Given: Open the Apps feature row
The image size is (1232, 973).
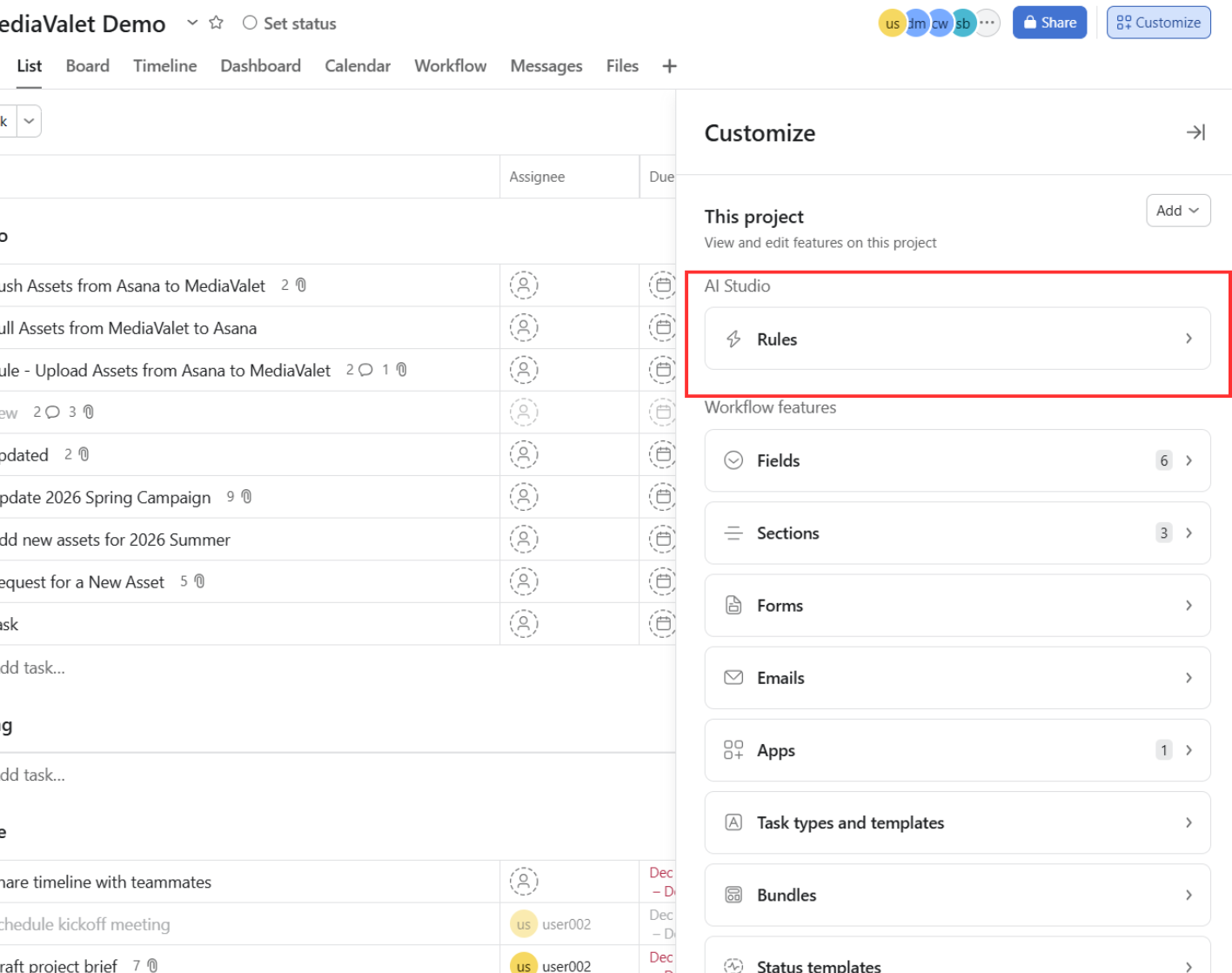Looking at the screenshot, I should tap(957, 750).
